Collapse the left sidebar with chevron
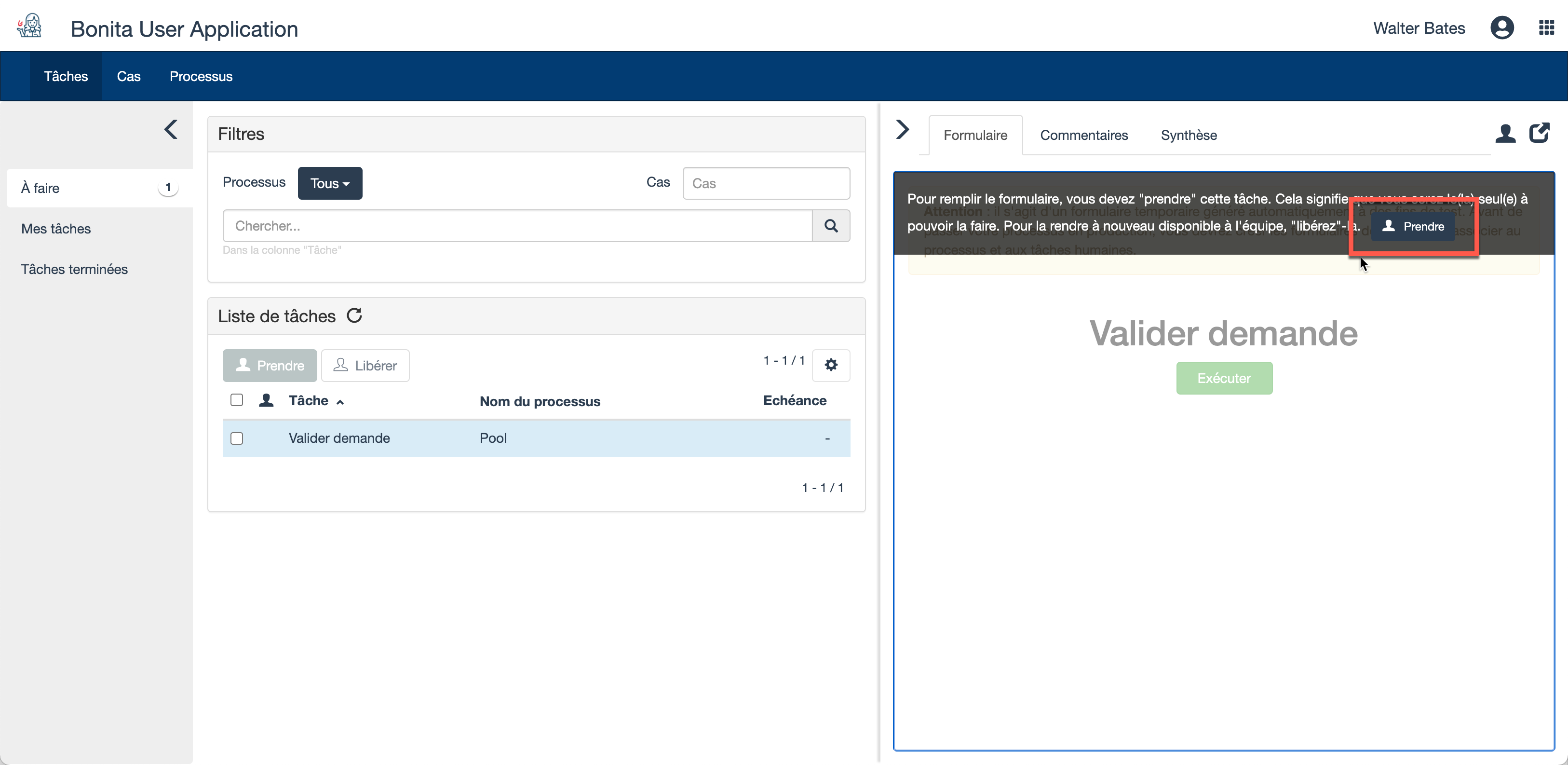The image size is (1568, 765). pos(171,129)
